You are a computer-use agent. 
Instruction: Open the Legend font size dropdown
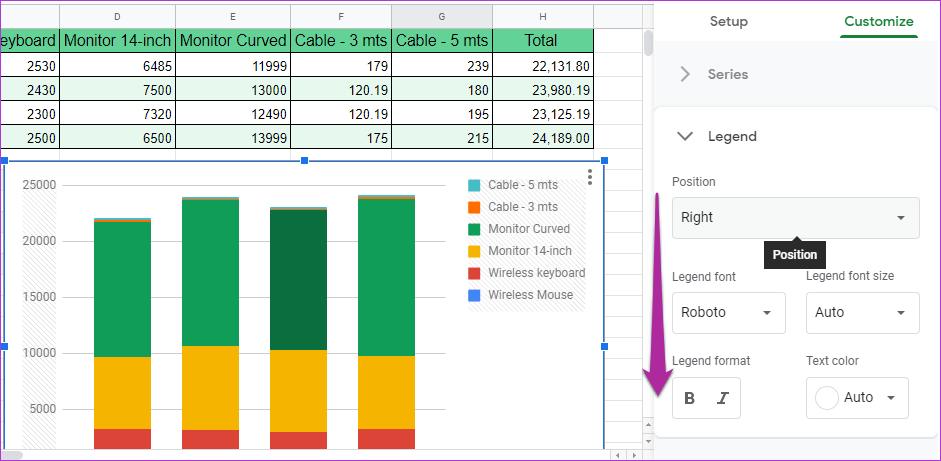[x=862, y=313]
